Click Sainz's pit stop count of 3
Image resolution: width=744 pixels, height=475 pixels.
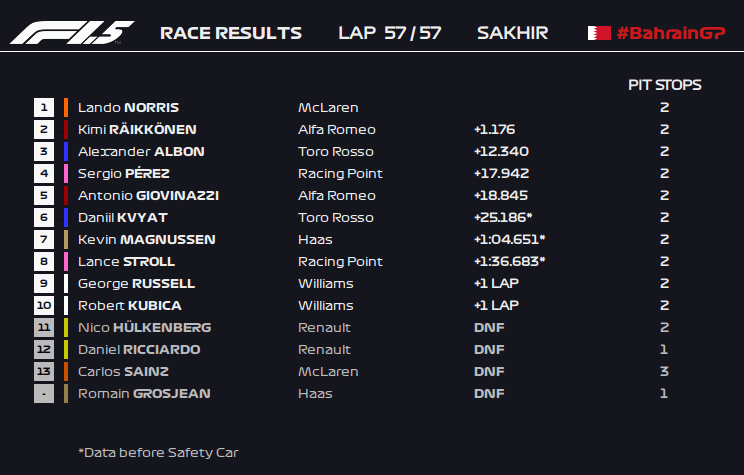pos(664,371)
